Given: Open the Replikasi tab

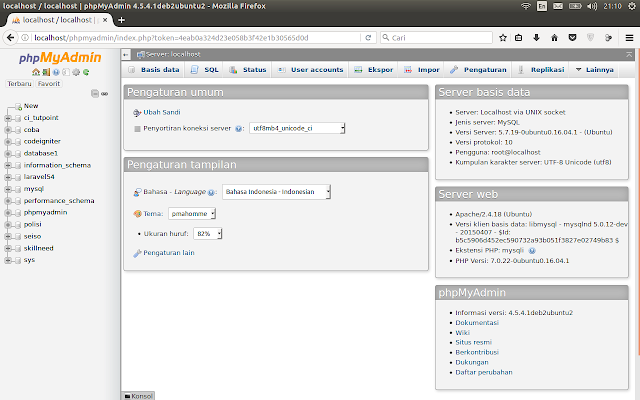Looking at the screenshot, I should (541, 70).
